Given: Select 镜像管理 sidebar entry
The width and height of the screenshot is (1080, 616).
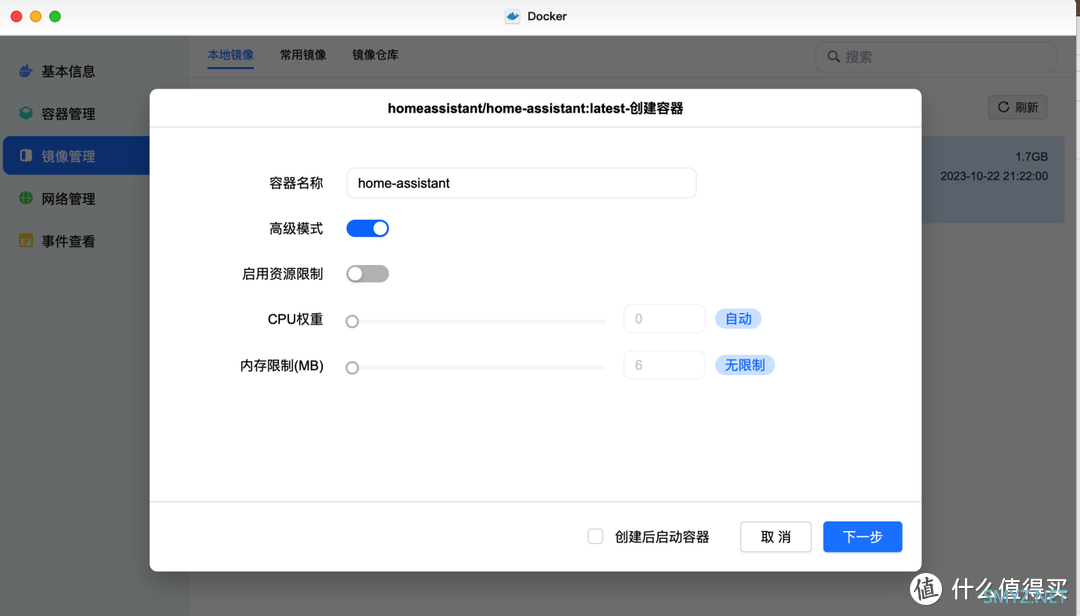Looking at the screenshot, I should coord(76,156).
